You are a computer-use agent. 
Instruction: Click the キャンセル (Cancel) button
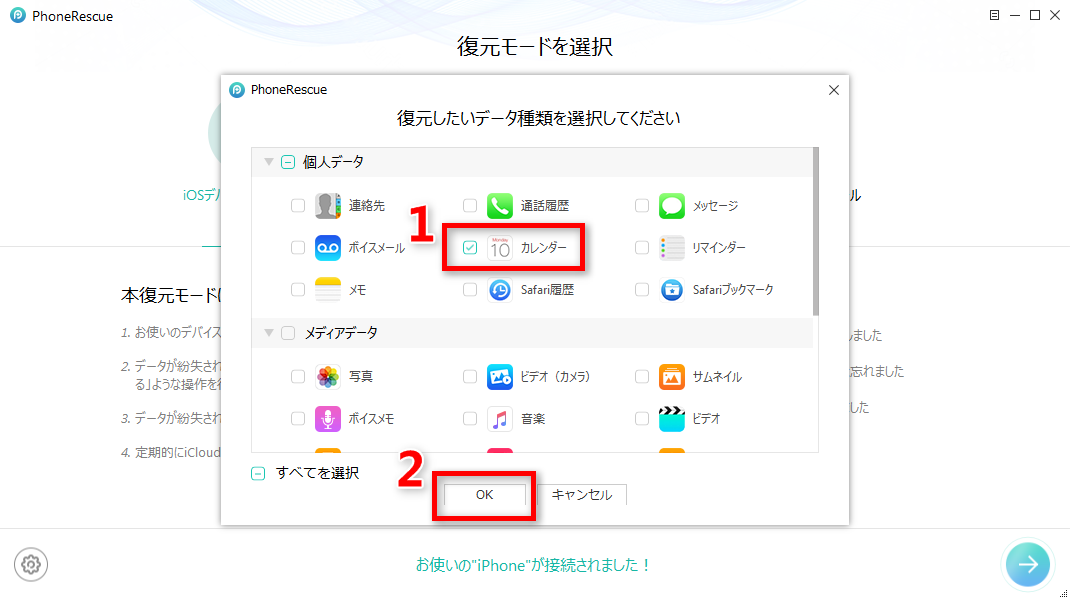pyautogui.click(x=581, y=495)
